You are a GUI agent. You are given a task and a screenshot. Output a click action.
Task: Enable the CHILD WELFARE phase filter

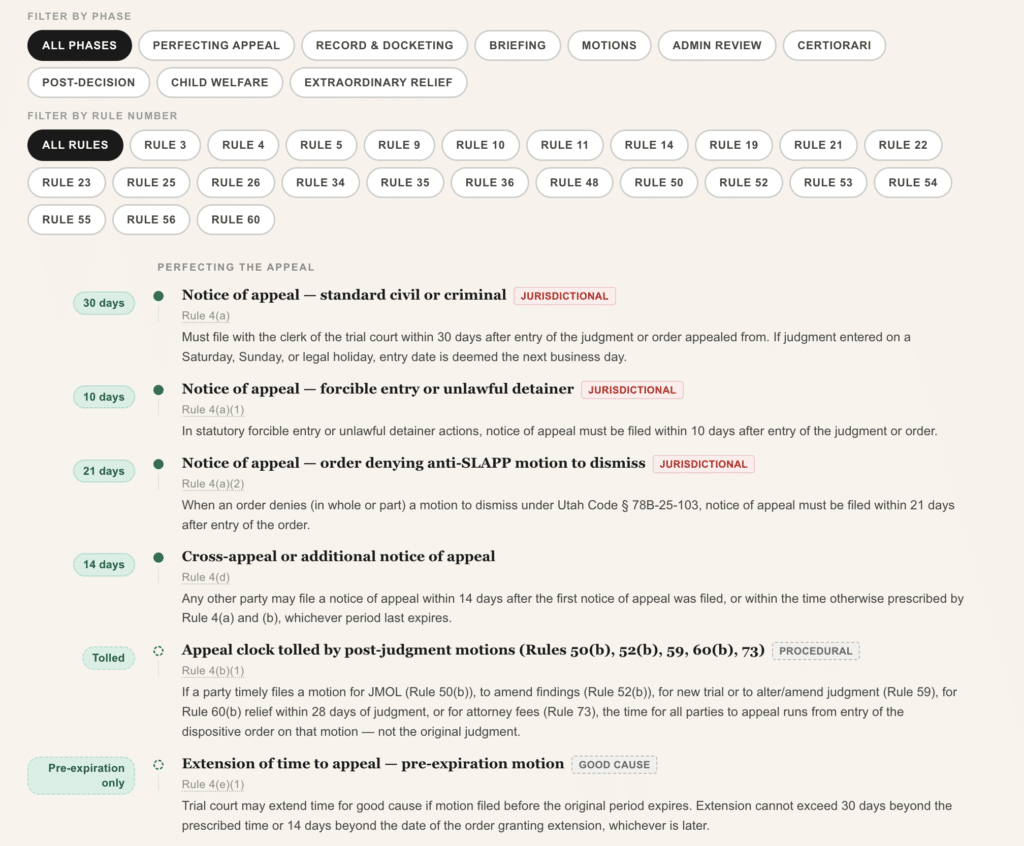[x=219, y=82]
